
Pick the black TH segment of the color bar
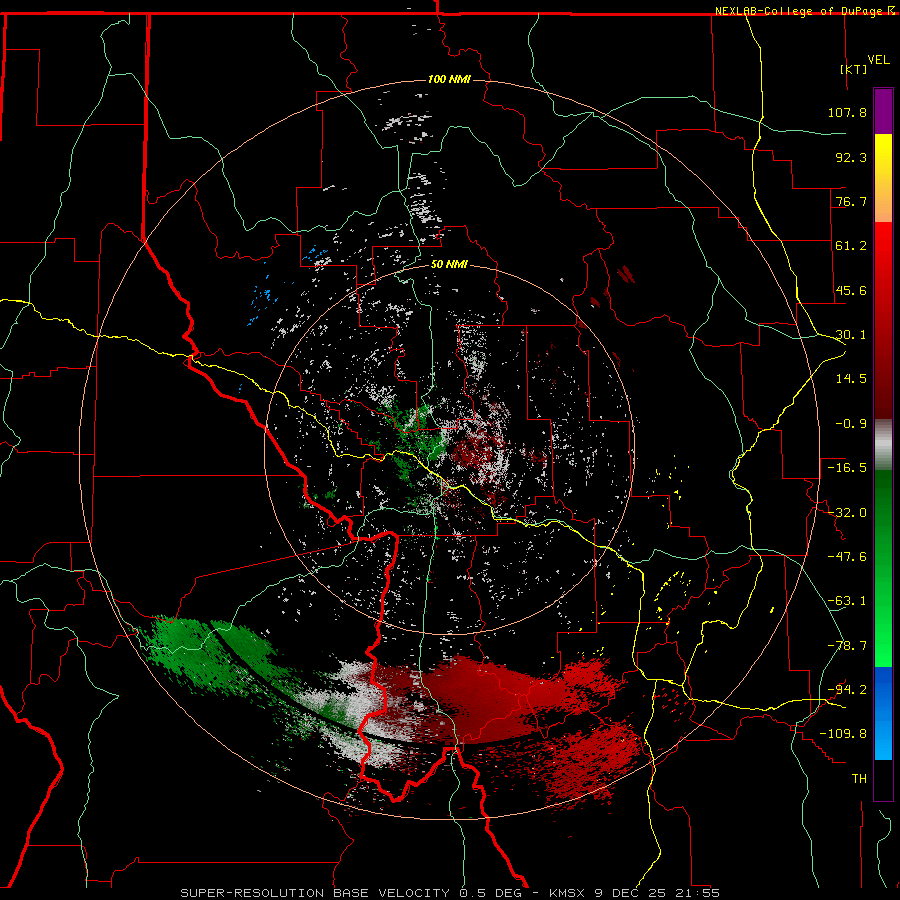tap(883, 779)
